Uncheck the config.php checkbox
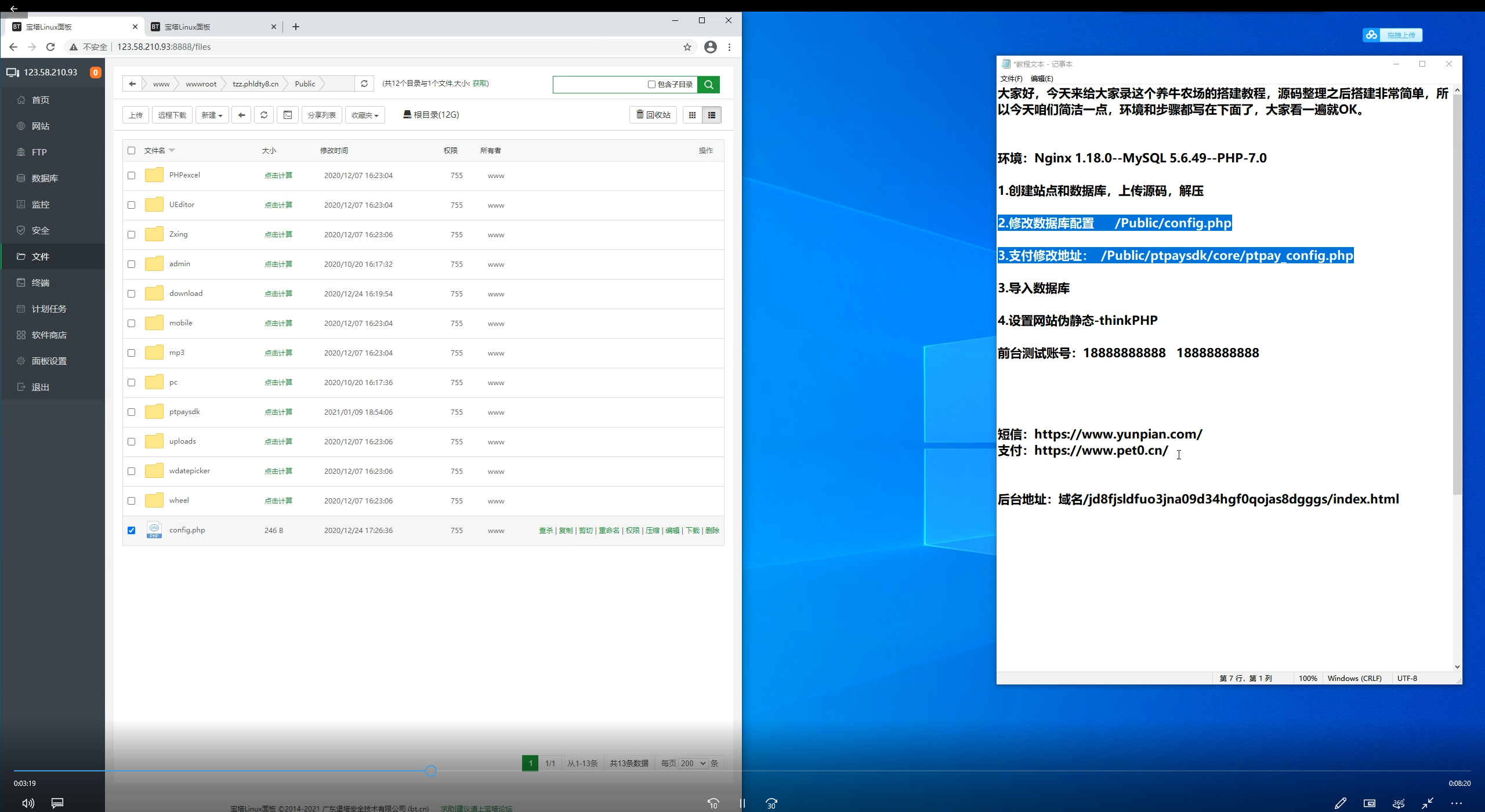Image resolution: width=1485 pixels, height=812 pixels. click(x=132, y=530)
